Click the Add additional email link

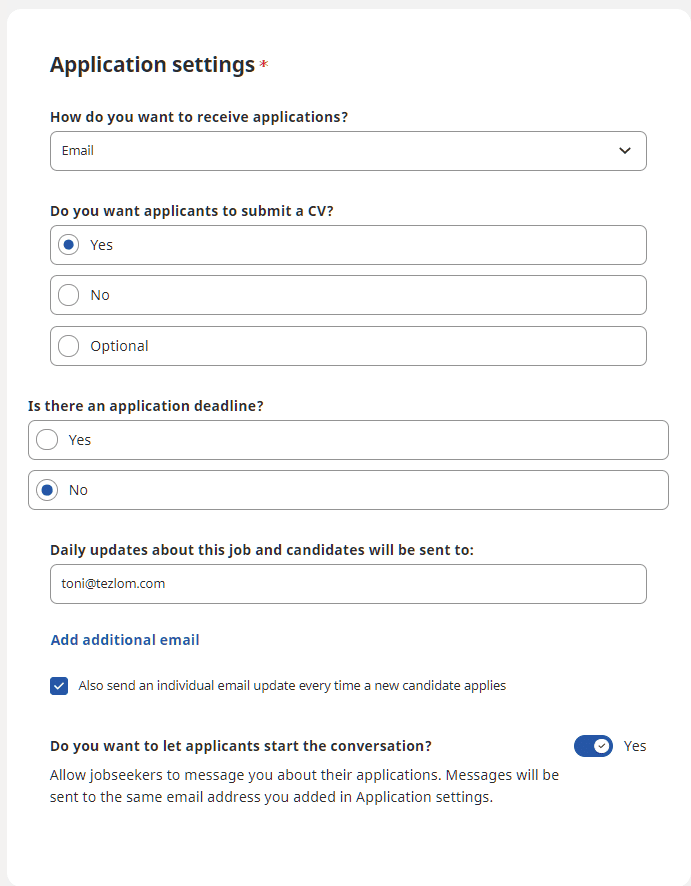pyautogui.click(x=125, y=640)
